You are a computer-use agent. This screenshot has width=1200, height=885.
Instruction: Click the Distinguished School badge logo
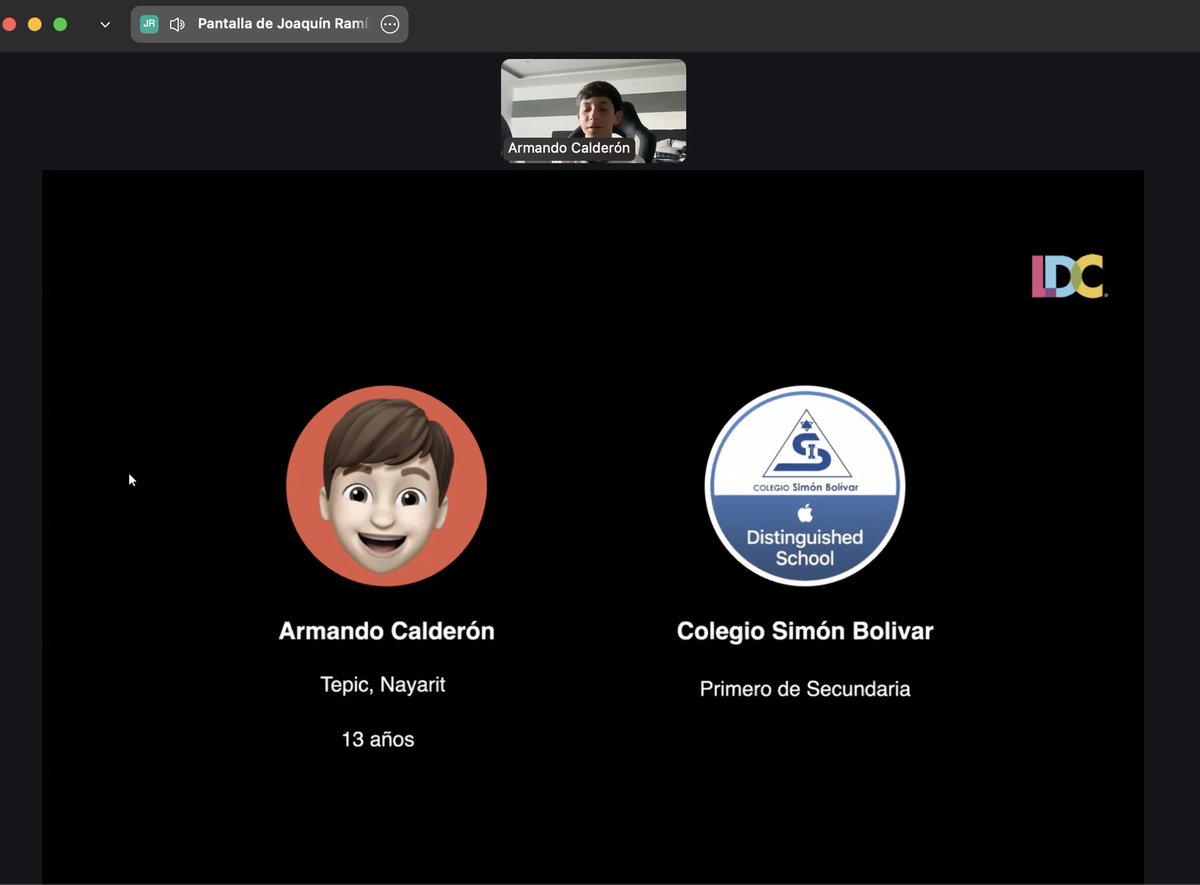point(805,486)
